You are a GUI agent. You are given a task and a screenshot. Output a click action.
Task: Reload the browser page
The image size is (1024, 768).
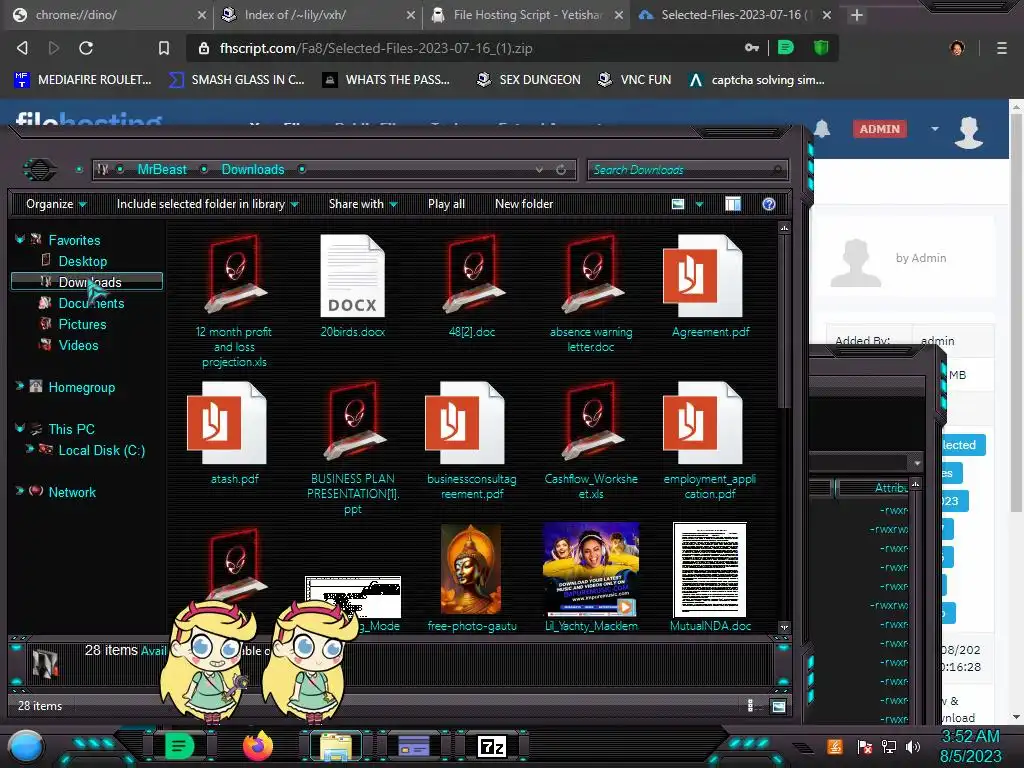tap(86, 48)
